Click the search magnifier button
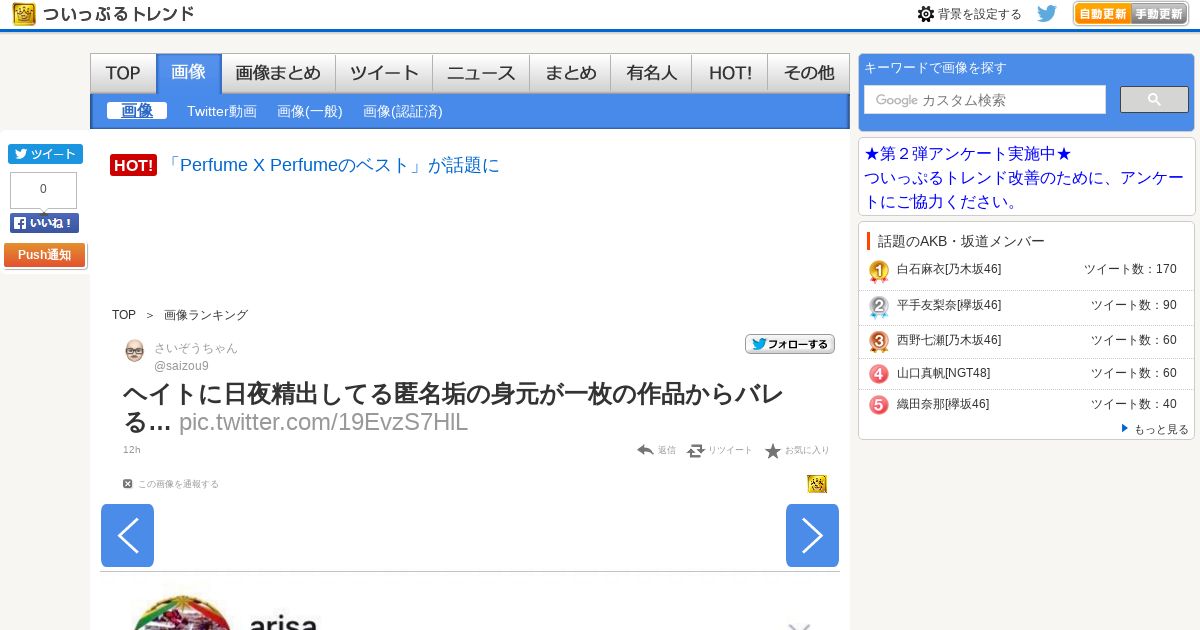 (x=1154, y=100)
